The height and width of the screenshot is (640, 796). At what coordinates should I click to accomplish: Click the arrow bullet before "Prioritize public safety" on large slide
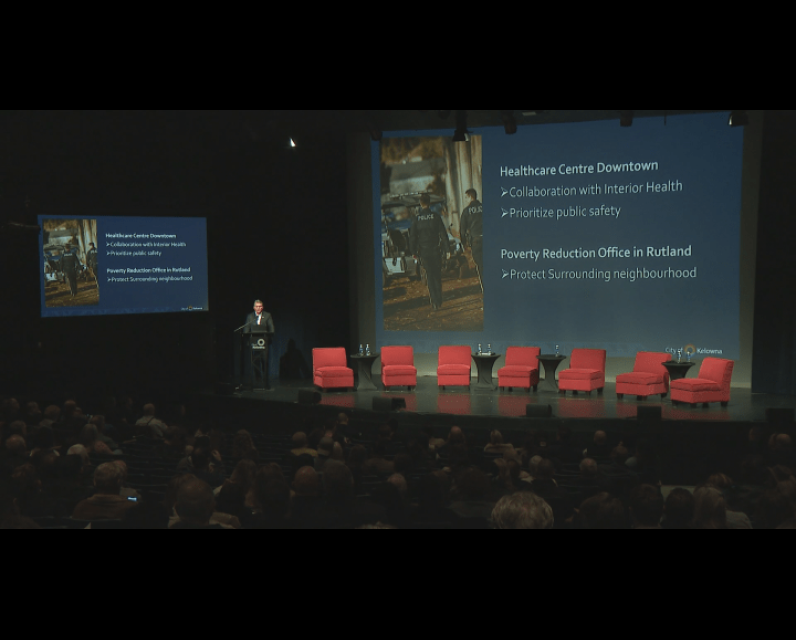(504, 212)
